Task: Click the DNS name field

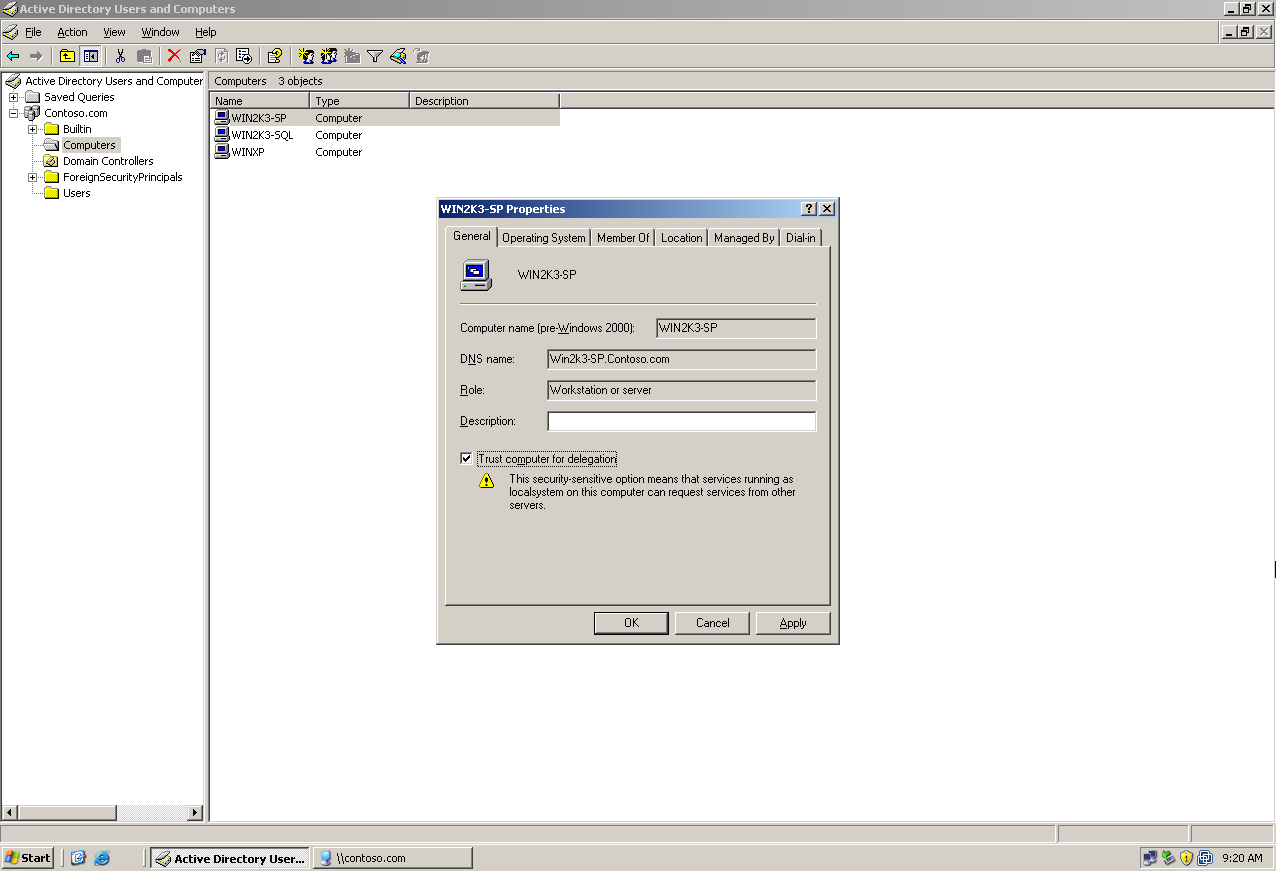Action: (682, 359)
